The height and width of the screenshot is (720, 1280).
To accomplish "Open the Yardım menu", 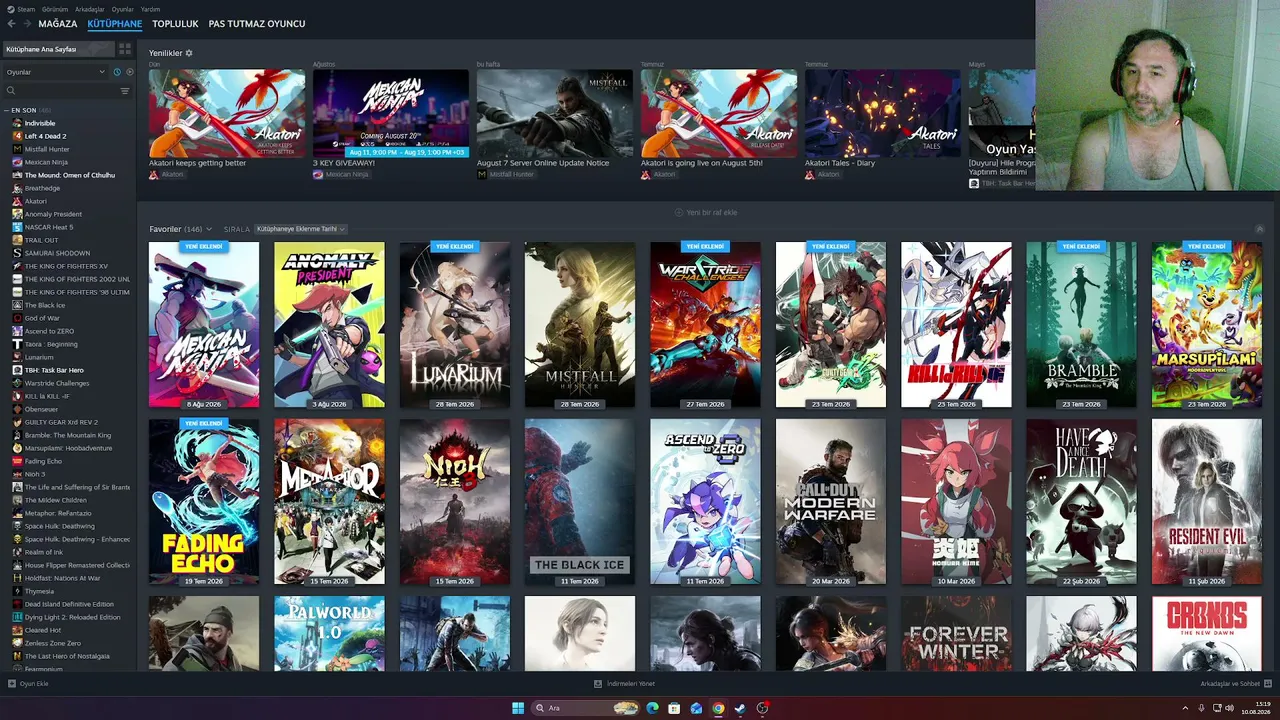I will pyautogui.click(x=150, y=9).
